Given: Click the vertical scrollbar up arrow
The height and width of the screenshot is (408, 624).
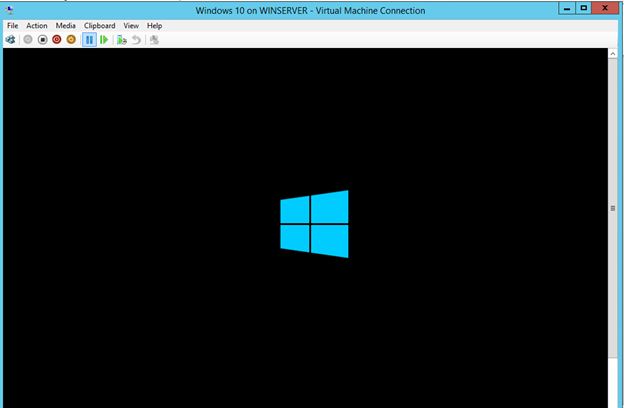Looking at the screenshot, I should (x=613, y=53).
